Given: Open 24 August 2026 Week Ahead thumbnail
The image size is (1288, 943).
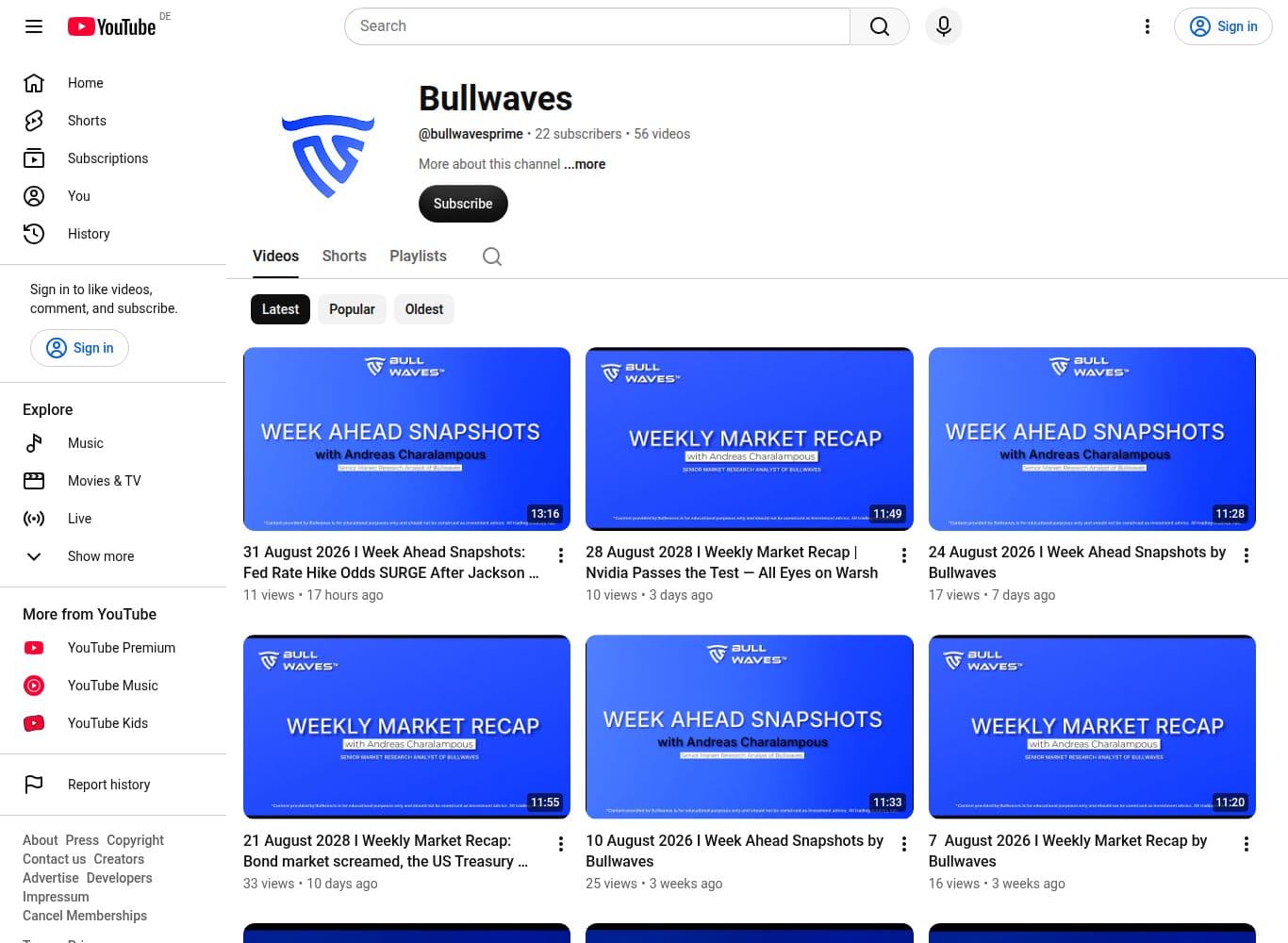Looking at the screenshot, I should (x=1092, y=438).
